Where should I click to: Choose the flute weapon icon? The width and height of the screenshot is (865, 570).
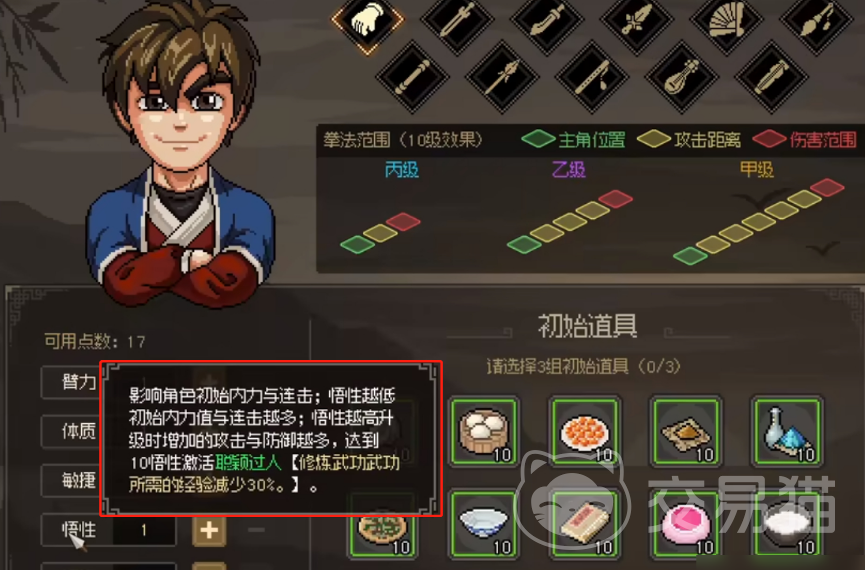click(592, 77)
